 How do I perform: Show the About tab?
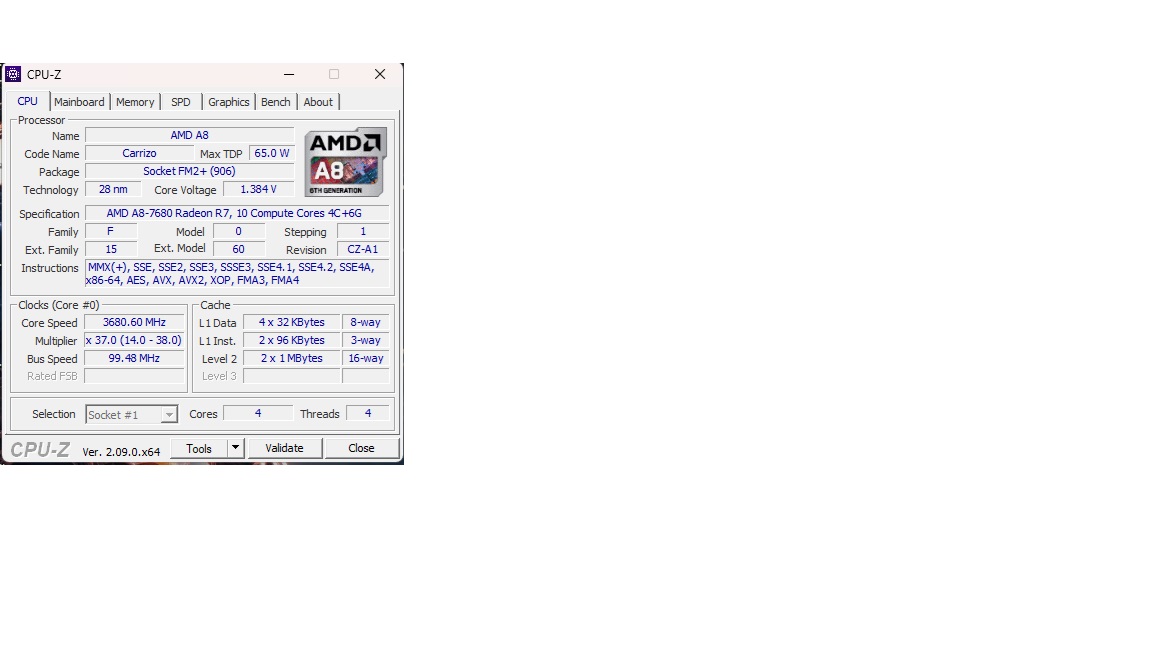tap(318, 102)
